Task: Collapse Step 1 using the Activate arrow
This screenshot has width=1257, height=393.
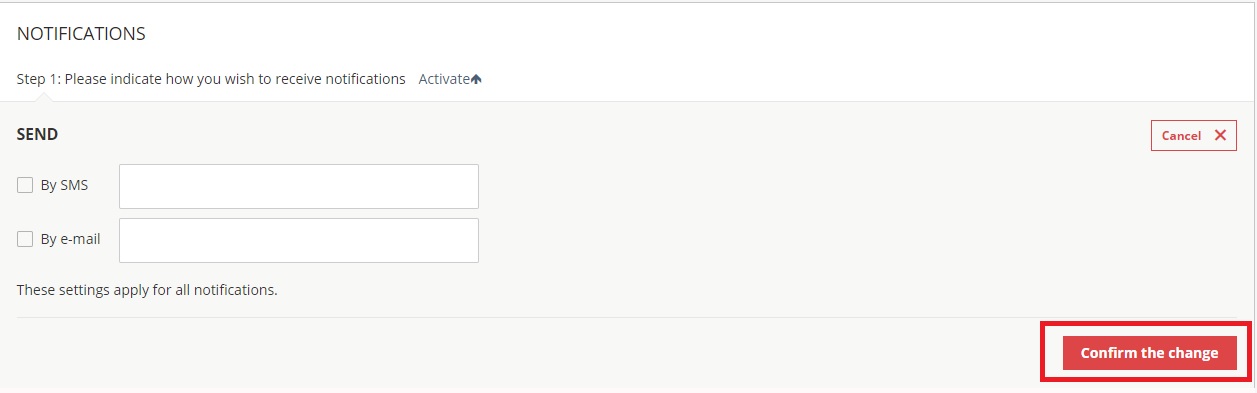Action: (x=476, y=79)
